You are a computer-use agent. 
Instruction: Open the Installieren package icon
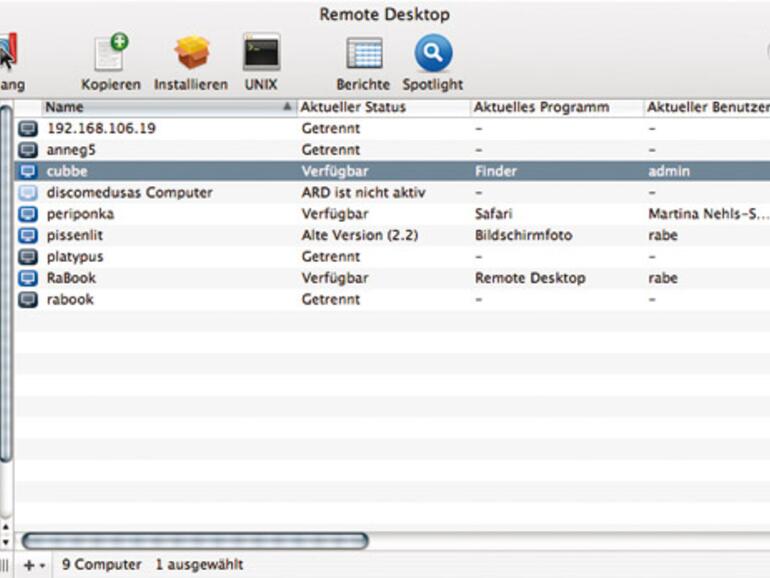(191, 53)
